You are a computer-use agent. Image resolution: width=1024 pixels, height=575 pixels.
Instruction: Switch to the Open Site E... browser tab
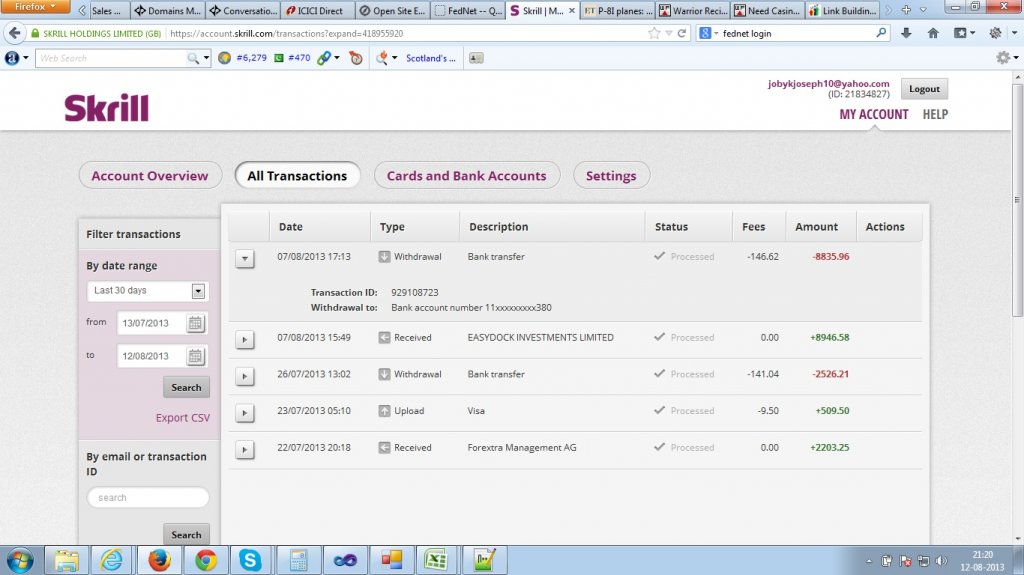393,10
